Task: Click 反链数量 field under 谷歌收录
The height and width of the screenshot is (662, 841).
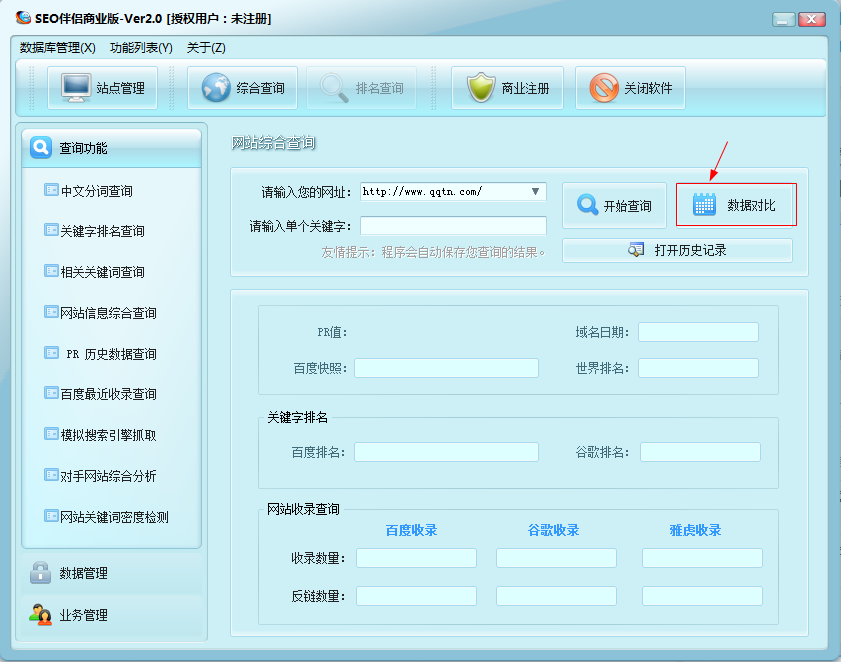Action: click(x=556, y=596)
